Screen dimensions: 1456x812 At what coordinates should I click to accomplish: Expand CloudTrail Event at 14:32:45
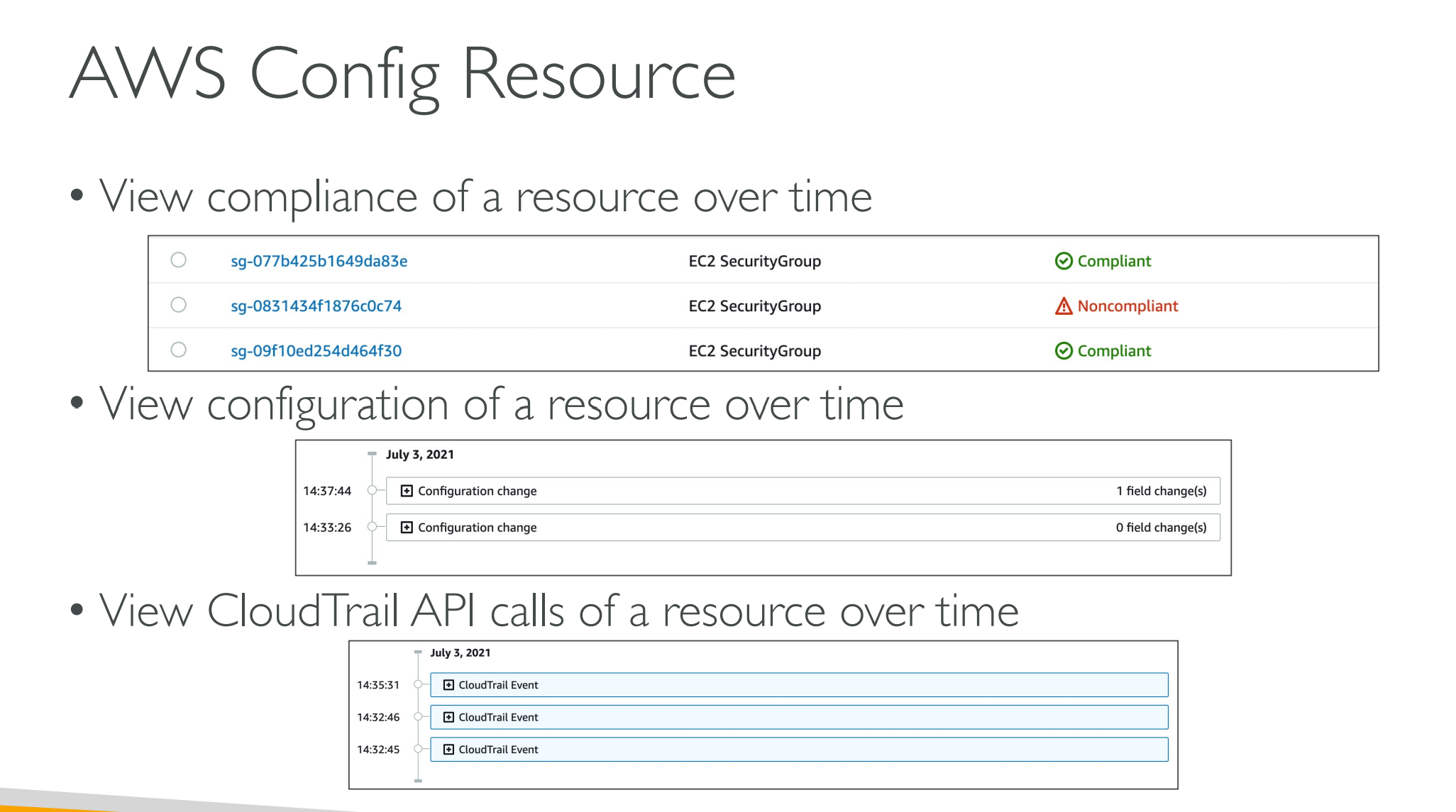448,749
